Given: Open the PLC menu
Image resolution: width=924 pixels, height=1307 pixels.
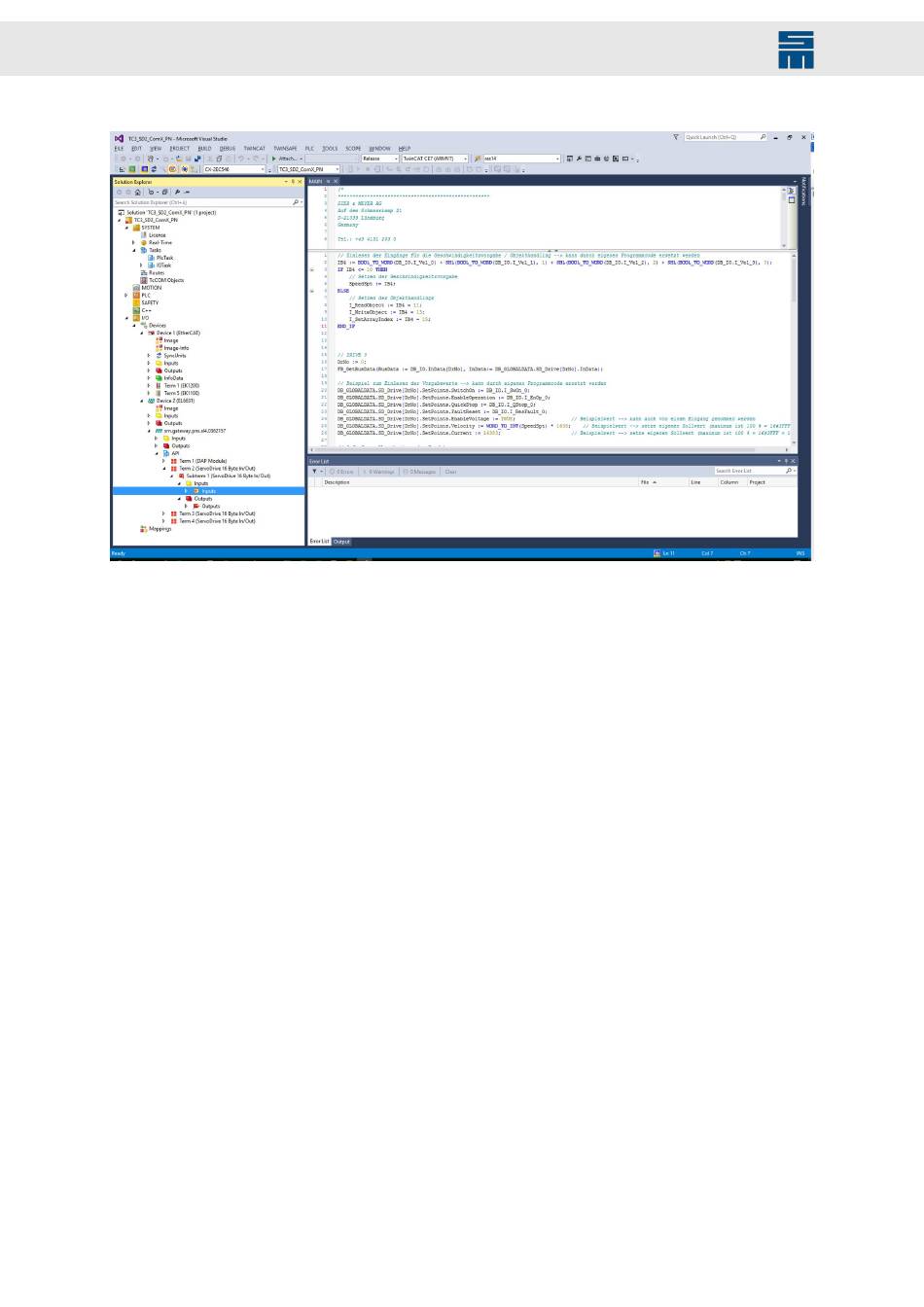Looking at the screenshot, I should coord(309,149).
